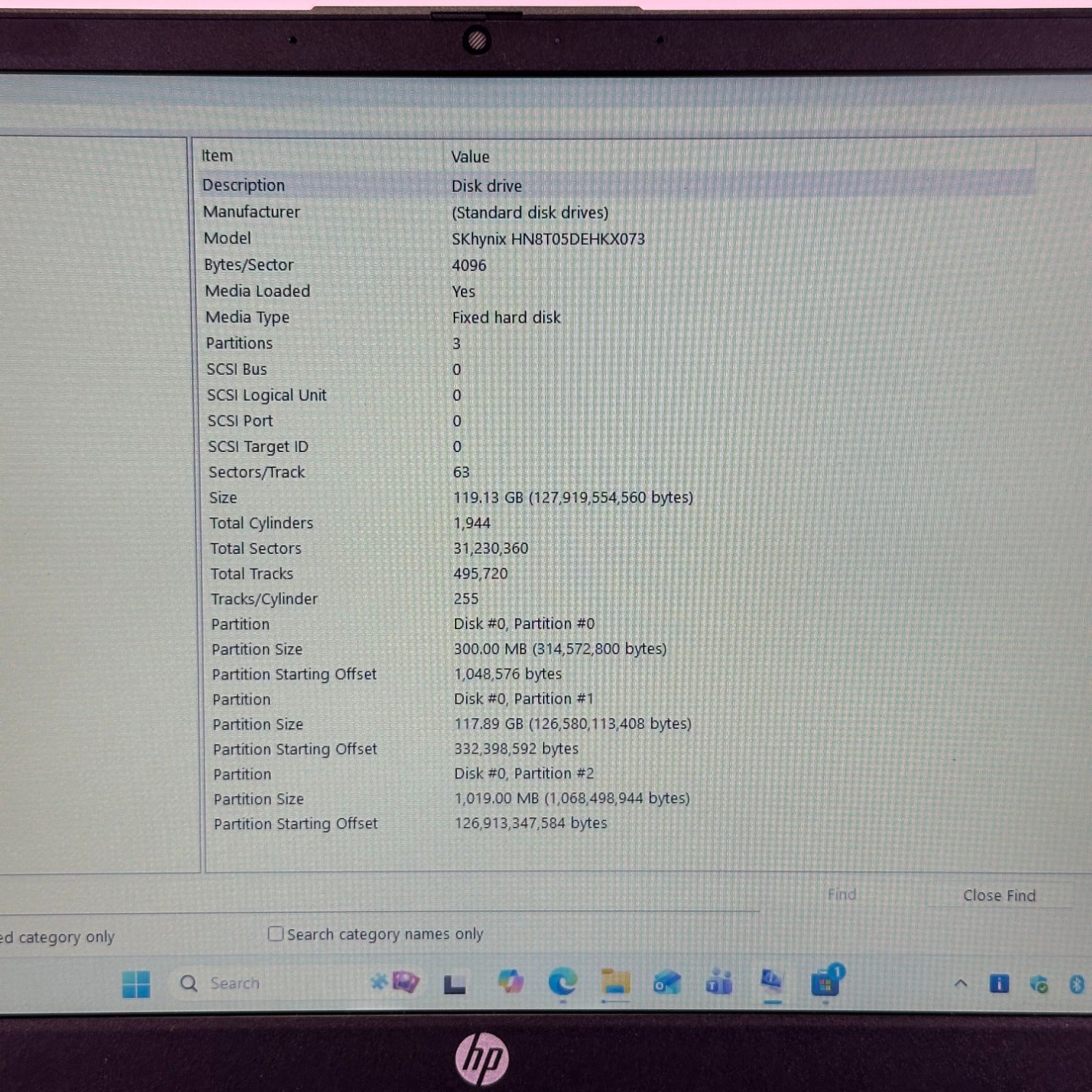Select the Description row in the list

click(x=244, y=185)
